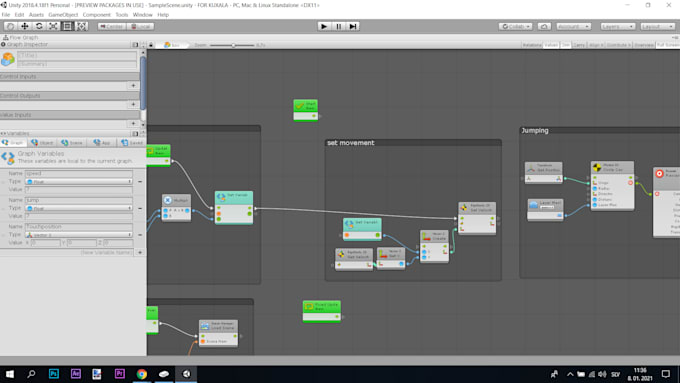Open the GameObject menu
The image size is (680, 383).
coord(63,15)
